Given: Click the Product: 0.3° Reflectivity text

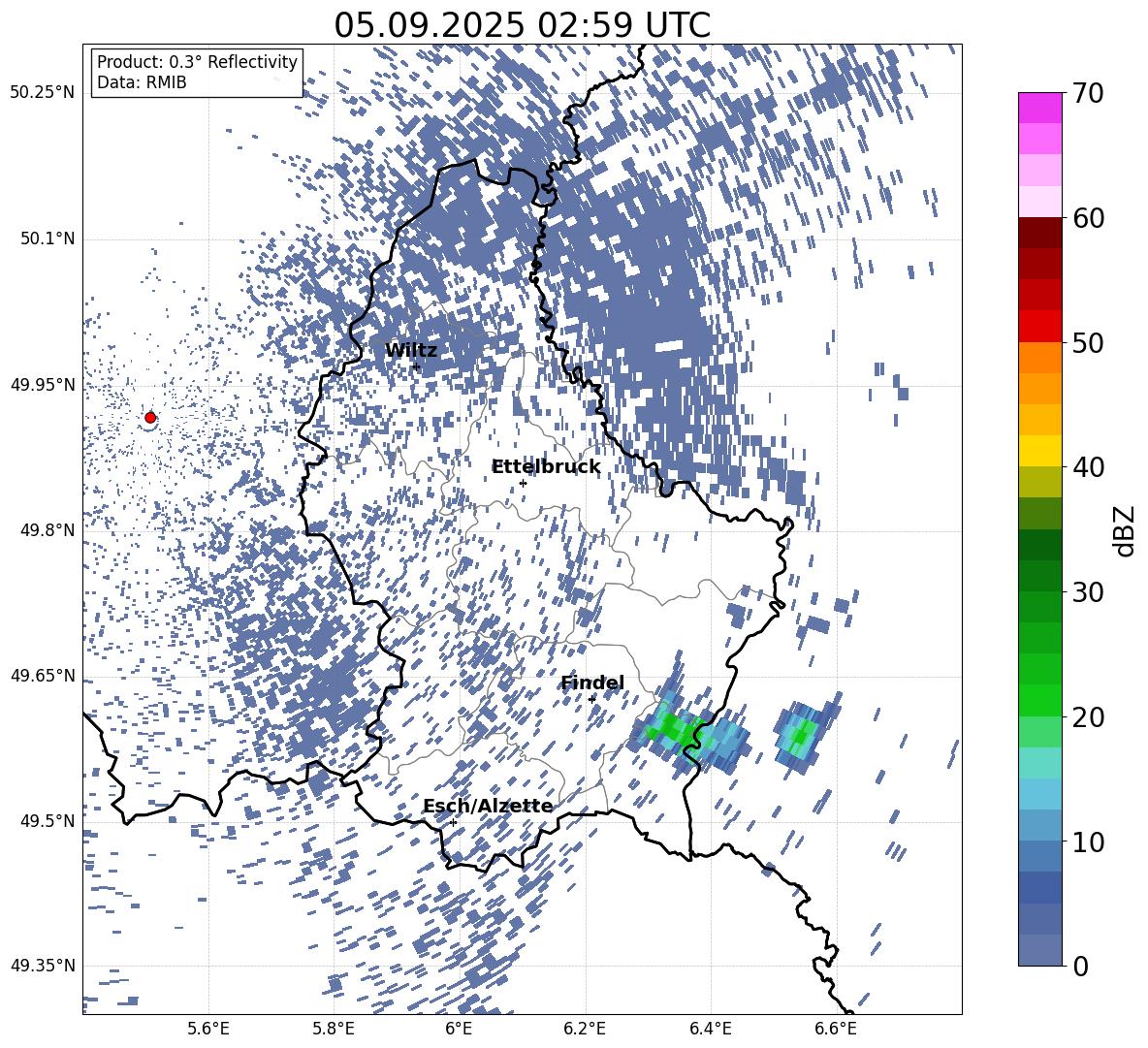Looking at the screenshot, I should [197, 62].
